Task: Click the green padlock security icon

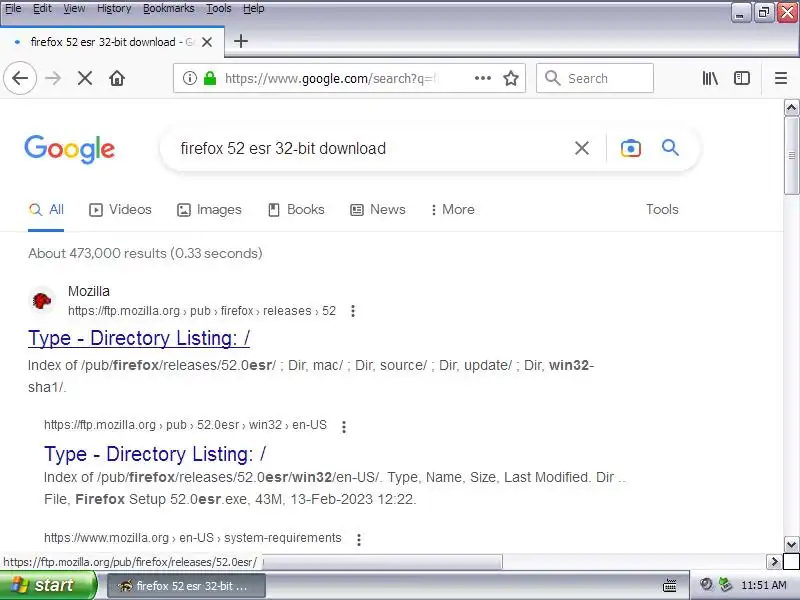Action: pos(210,78)
